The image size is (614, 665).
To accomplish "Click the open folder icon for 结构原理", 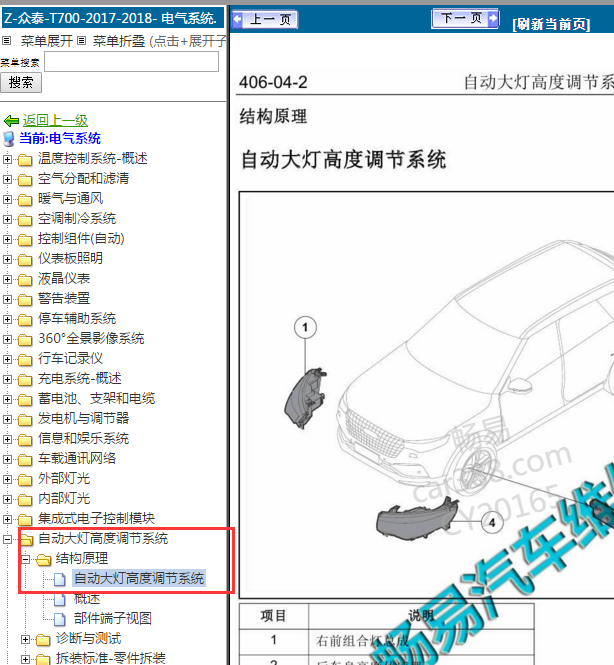I will (x=43, y=559).
